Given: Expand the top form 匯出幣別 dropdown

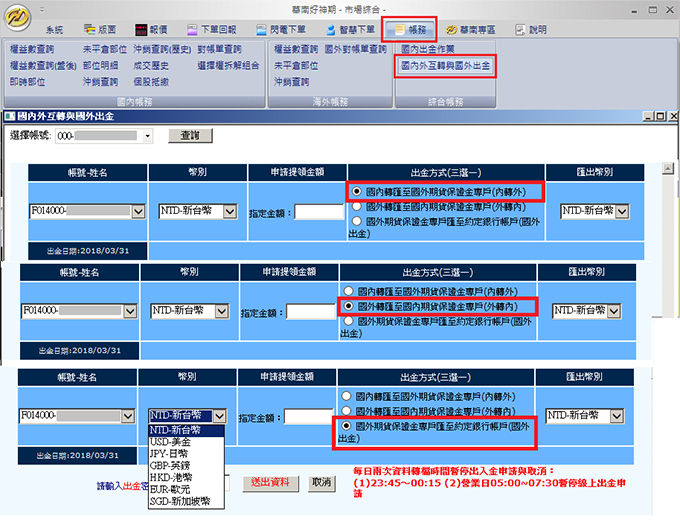Looking at the screenshot, I should [x=622, y=212].
